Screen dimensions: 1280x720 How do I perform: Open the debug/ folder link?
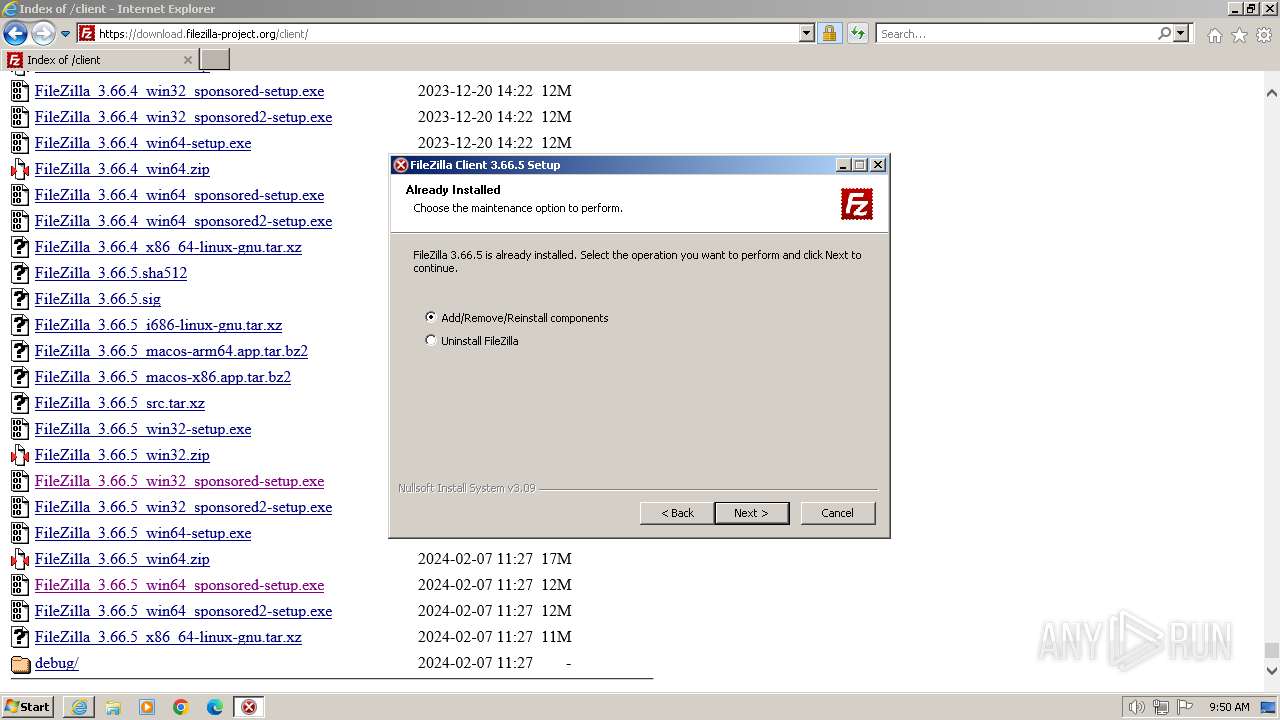point(56,663)
